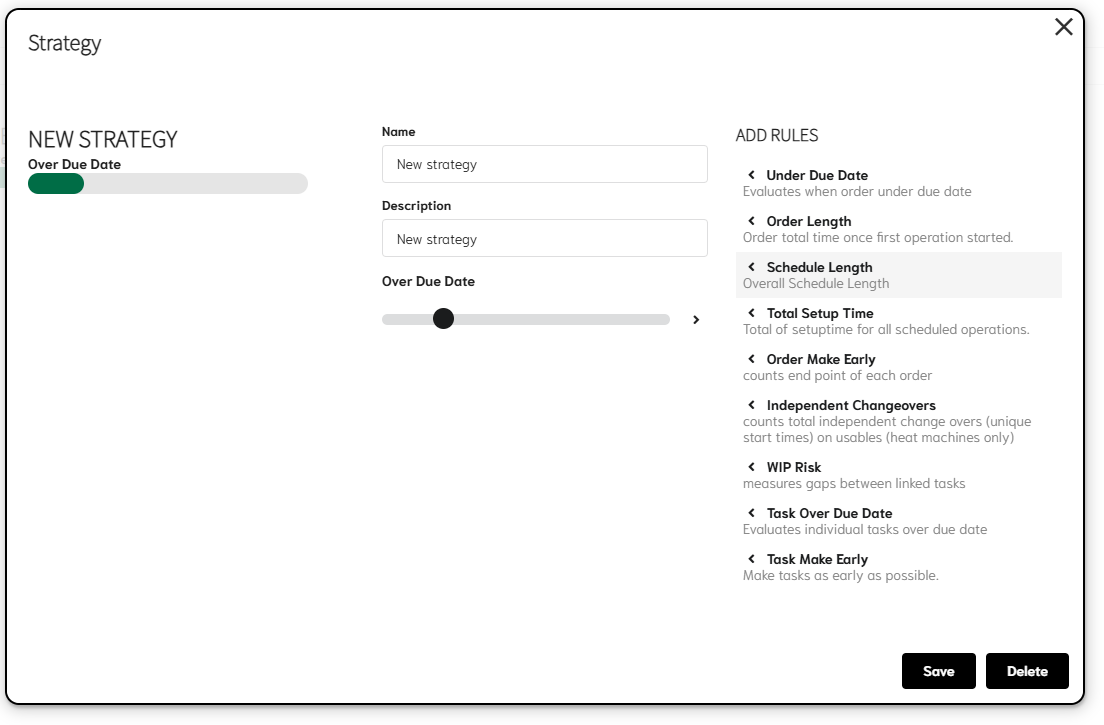Remove Over Due Date rule with right chevron
1104x725 pixels.
(x=696, y=320)
